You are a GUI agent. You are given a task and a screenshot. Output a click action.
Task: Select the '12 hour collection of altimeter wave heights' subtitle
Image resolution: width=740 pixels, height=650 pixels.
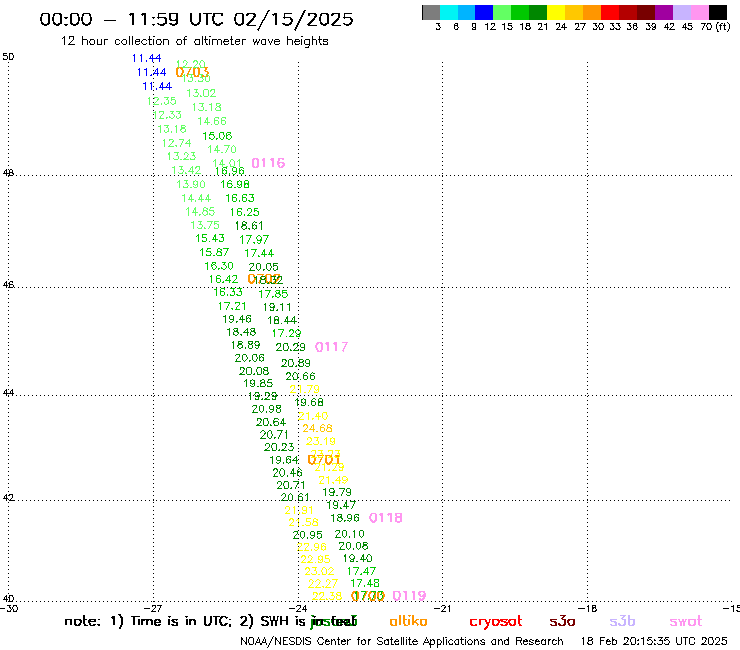tap(194, 41)
